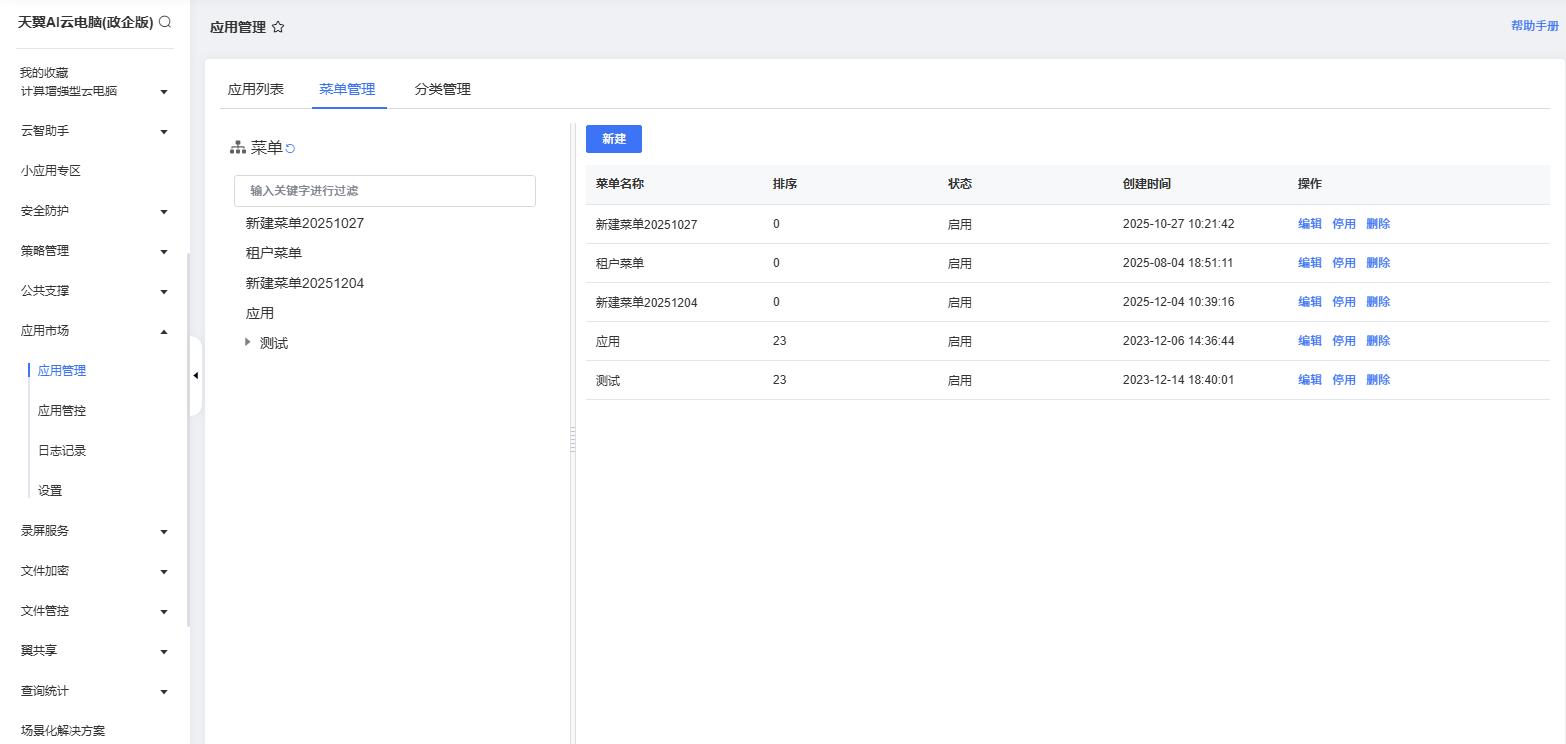Favorite the page with the star icon
Screen dimensions: 1566x744
(278, 28)
